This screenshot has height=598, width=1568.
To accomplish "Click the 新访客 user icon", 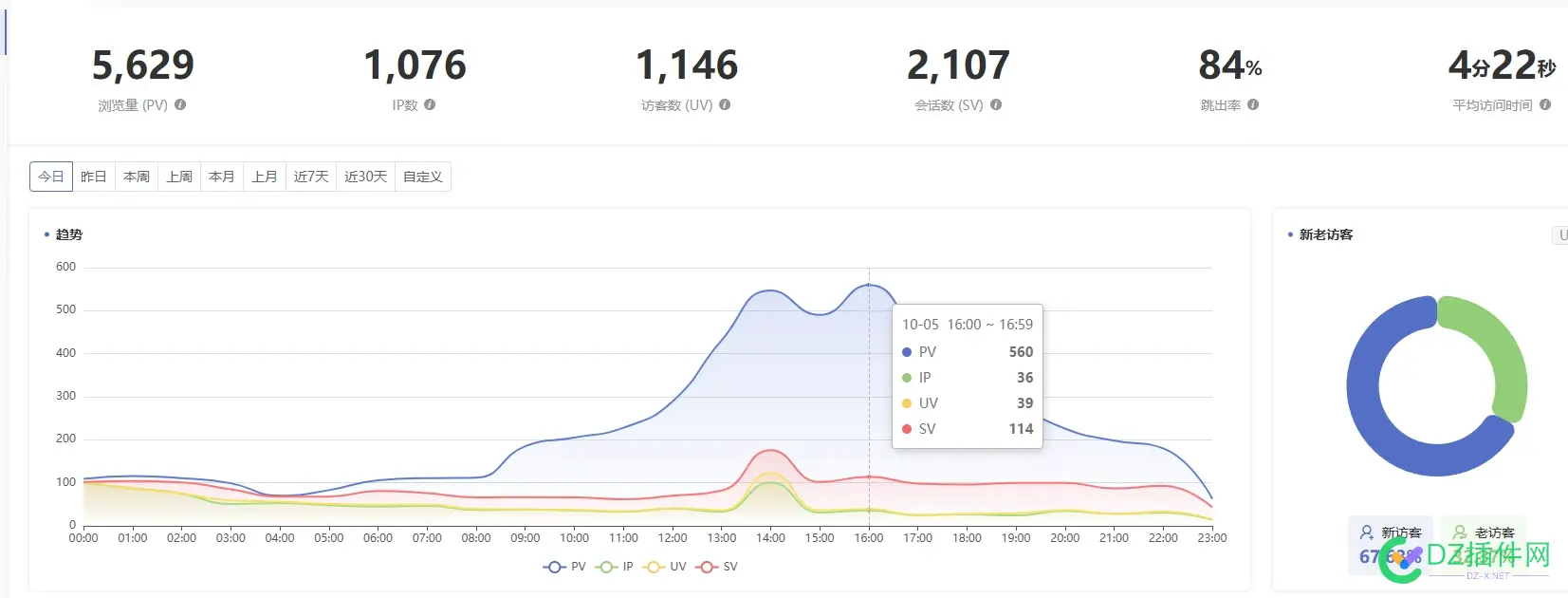I will pyautogui.click(x=1367, y=533).
